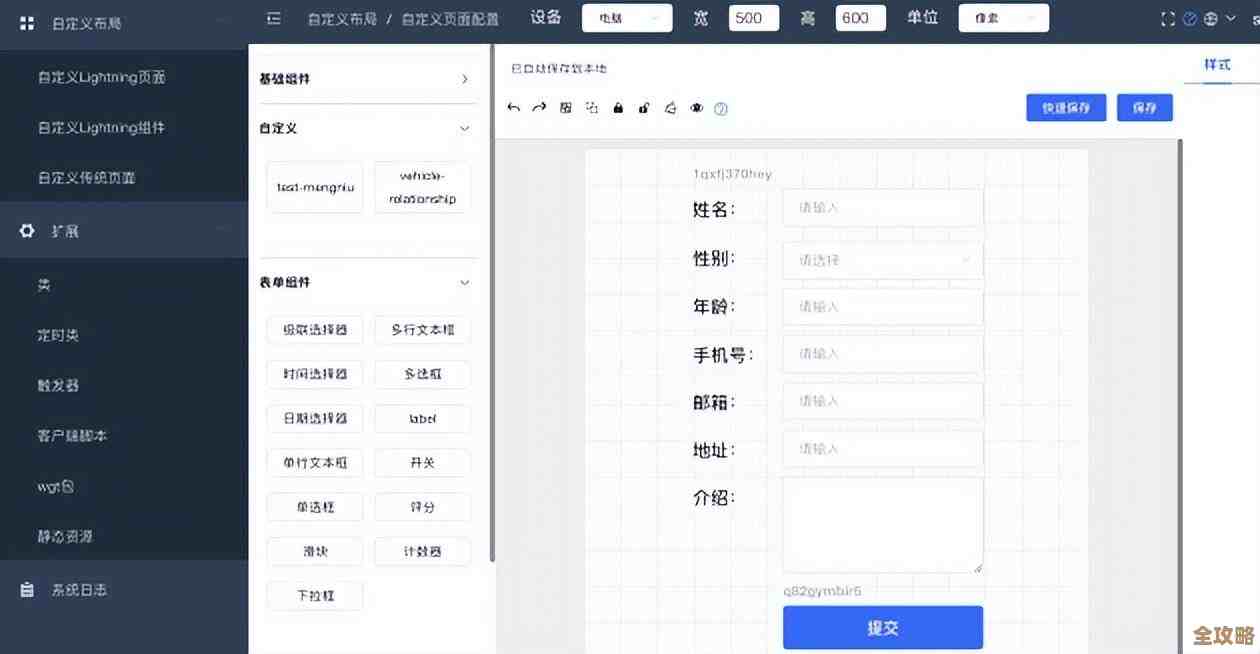Toggle component preview with the eye icon
The height and width of the screenshot is (654, 1260).
(697, 107)
